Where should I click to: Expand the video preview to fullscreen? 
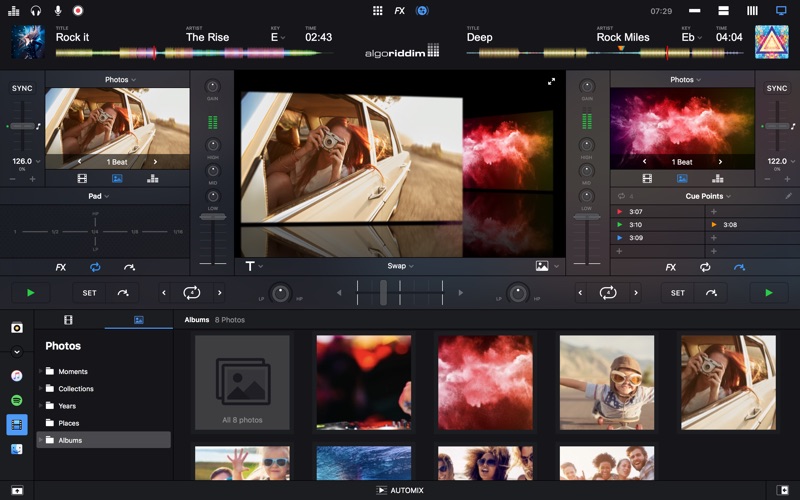click(551, 82)
